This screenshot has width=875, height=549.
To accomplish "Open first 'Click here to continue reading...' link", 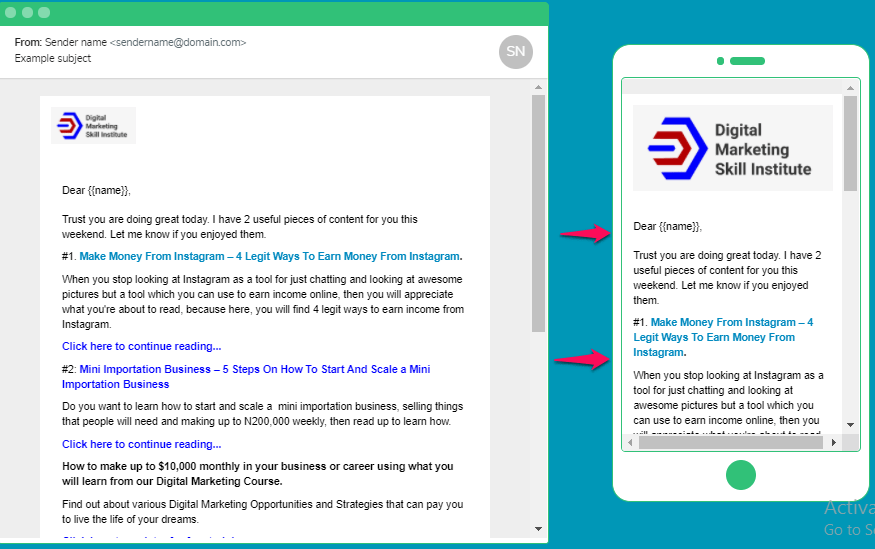I will (141, 346).
